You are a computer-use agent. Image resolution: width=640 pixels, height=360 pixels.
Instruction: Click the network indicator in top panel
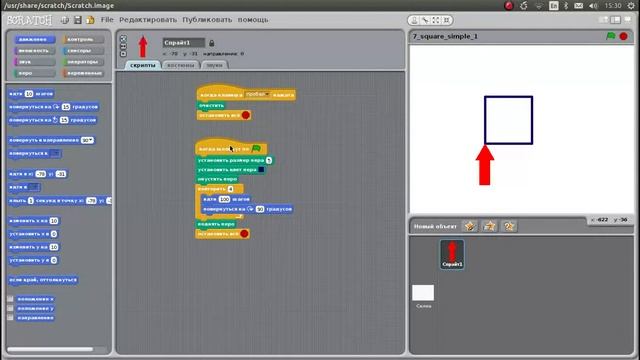[x=539, y=6]
